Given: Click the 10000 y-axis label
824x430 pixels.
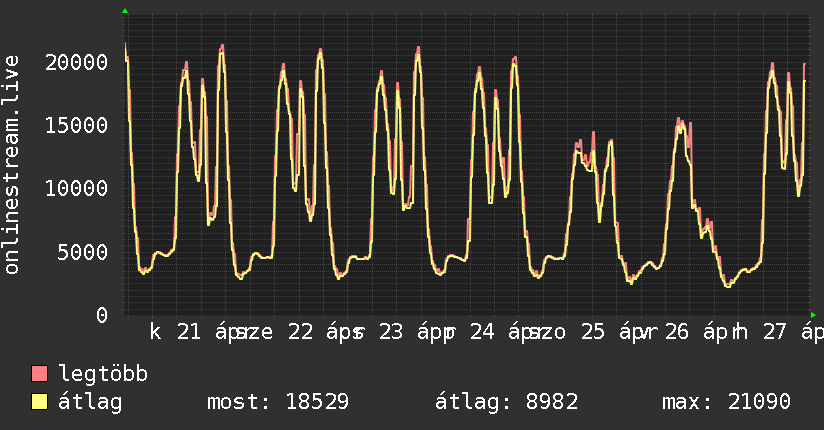Looking at the screenshot, I should [x=77, y=189].
